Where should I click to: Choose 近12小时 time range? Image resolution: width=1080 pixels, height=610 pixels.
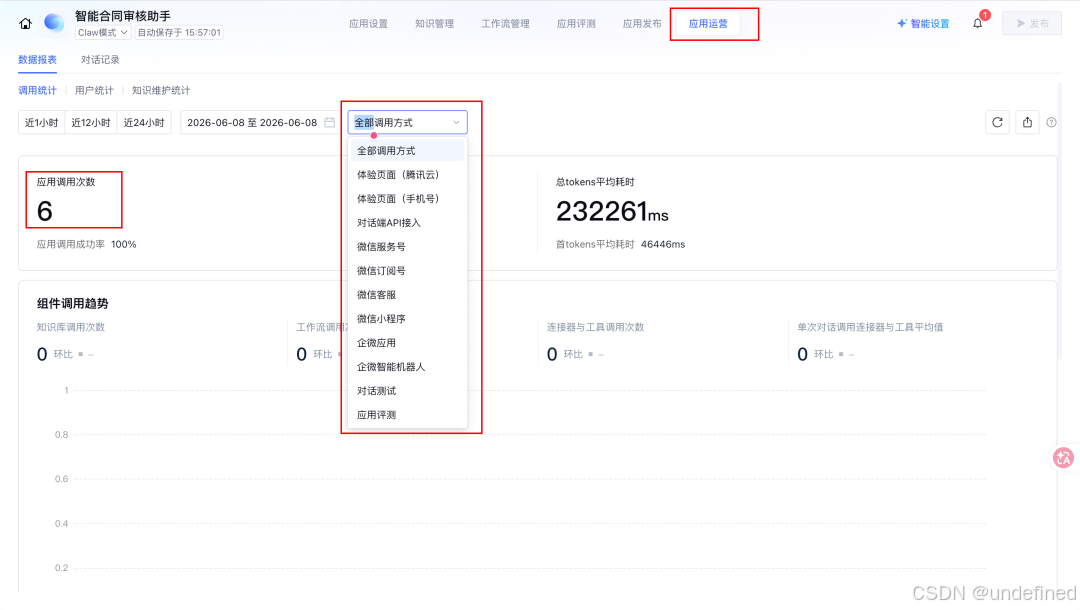pyautogui.click(x=91, y=123)
